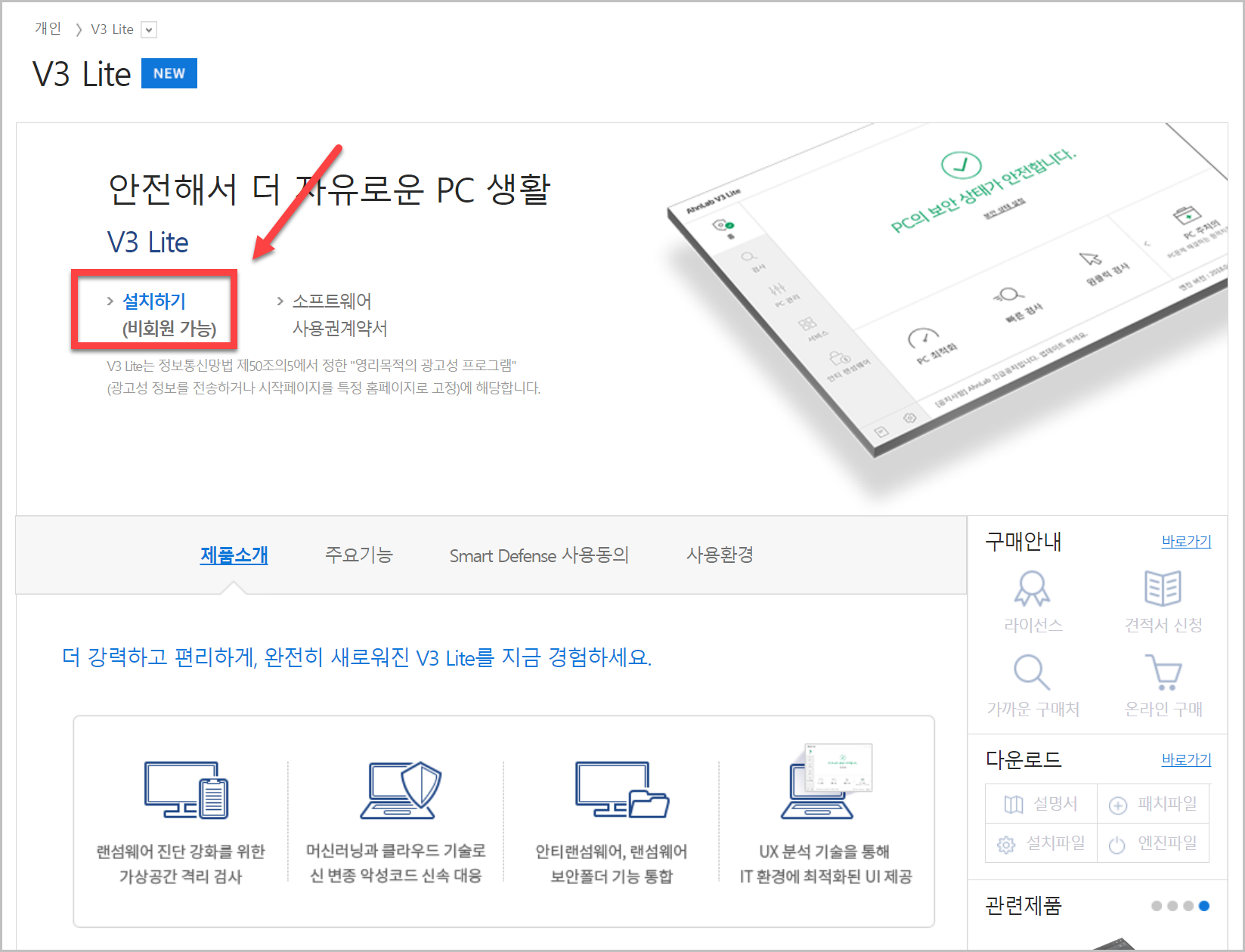Click the 바로가기 link next to 다운로드
1245x952 pixels.
coord(1186,759)
